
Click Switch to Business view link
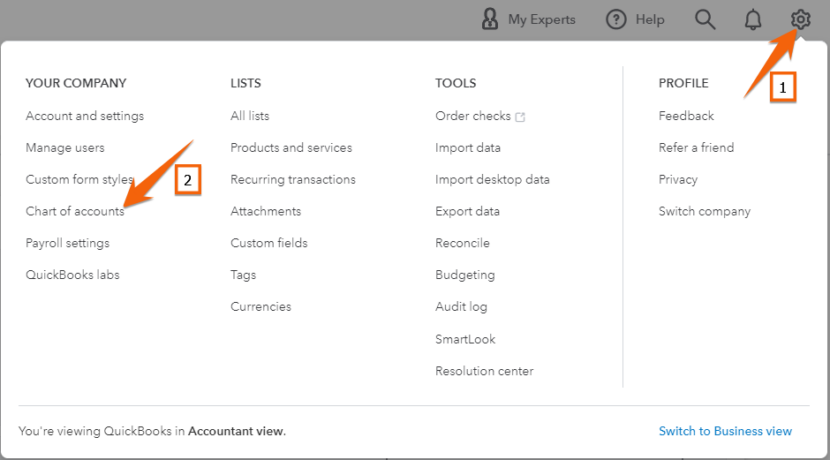[x=725, y=431]
